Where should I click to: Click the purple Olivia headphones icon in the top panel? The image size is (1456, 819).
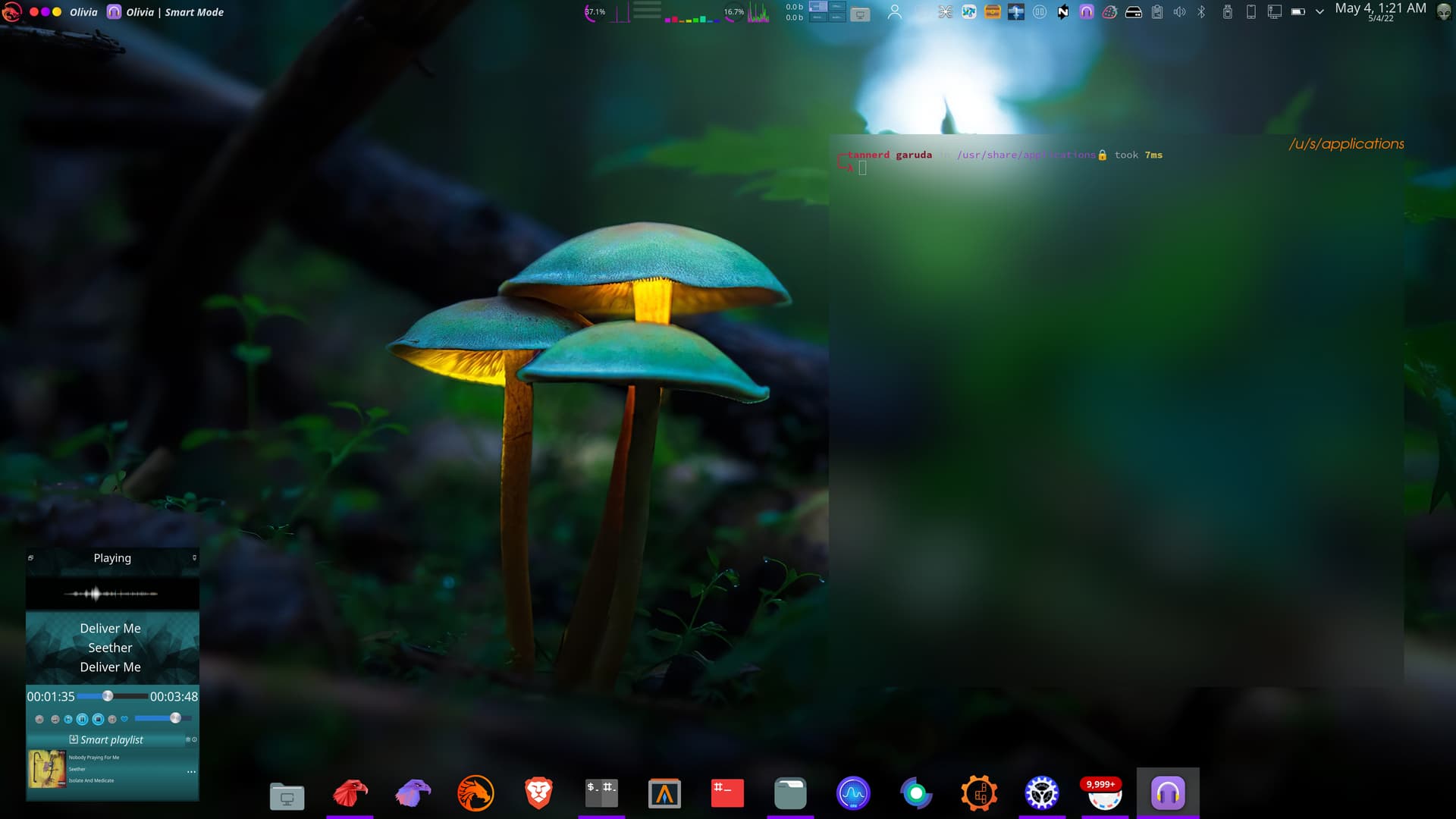coord(114,11)
